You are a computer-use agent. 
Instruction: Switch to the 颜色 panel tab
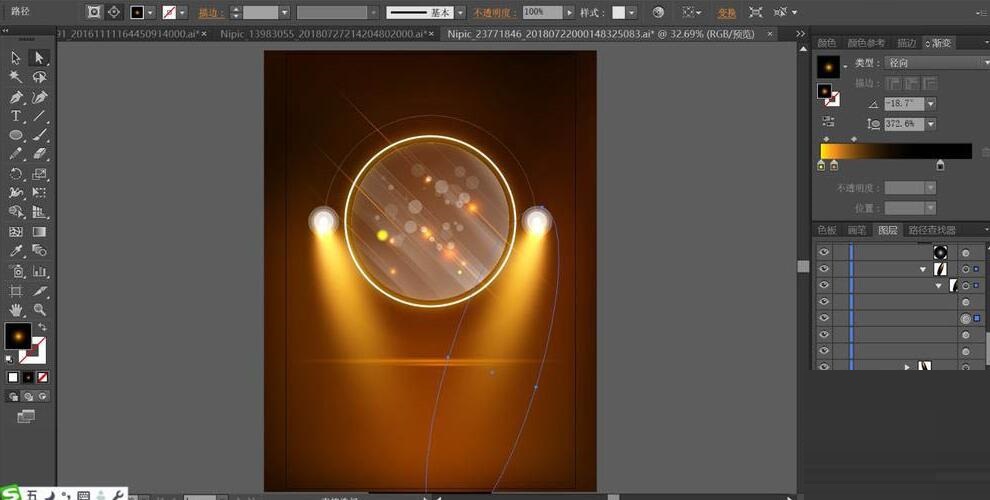826,43
